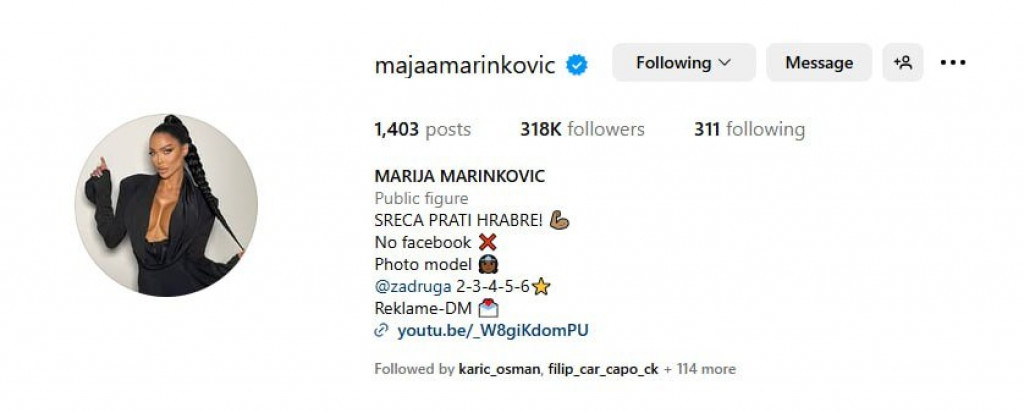
Task: Click the woman emoji after Photo model
Action: pyautogui.click(x=488, y=264)
